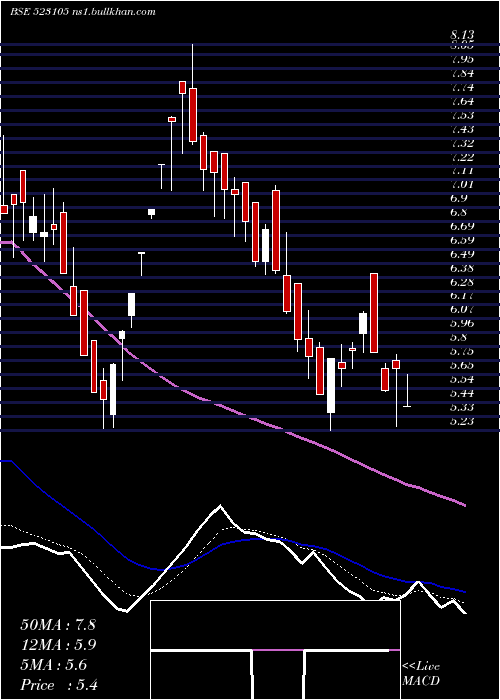Click the 5.54 price axis label
The height and width of the screenshot is (700, 500).
[x=462, y=379]
